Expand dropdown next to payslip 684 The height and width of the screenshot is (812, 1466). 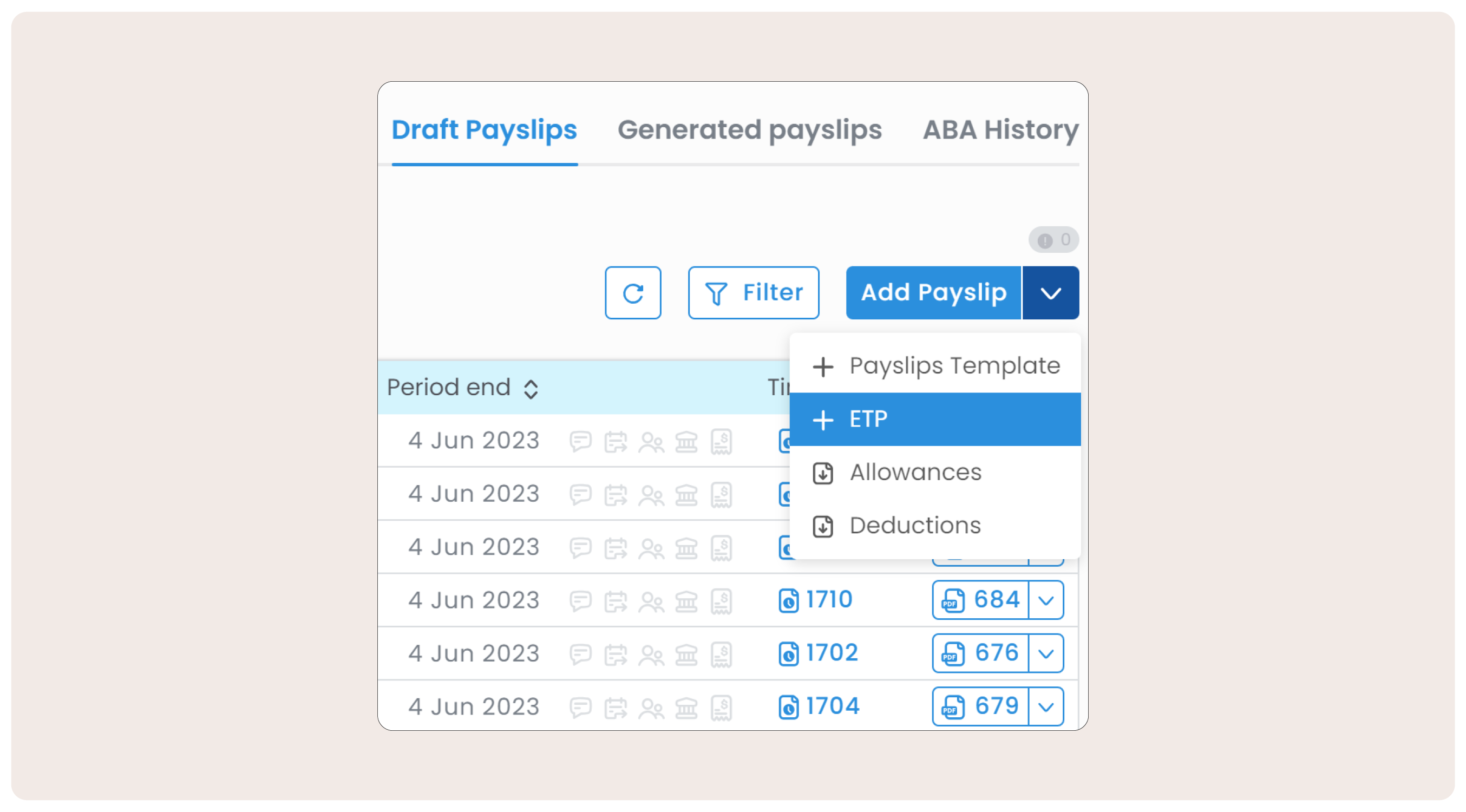coord(1045,600)
